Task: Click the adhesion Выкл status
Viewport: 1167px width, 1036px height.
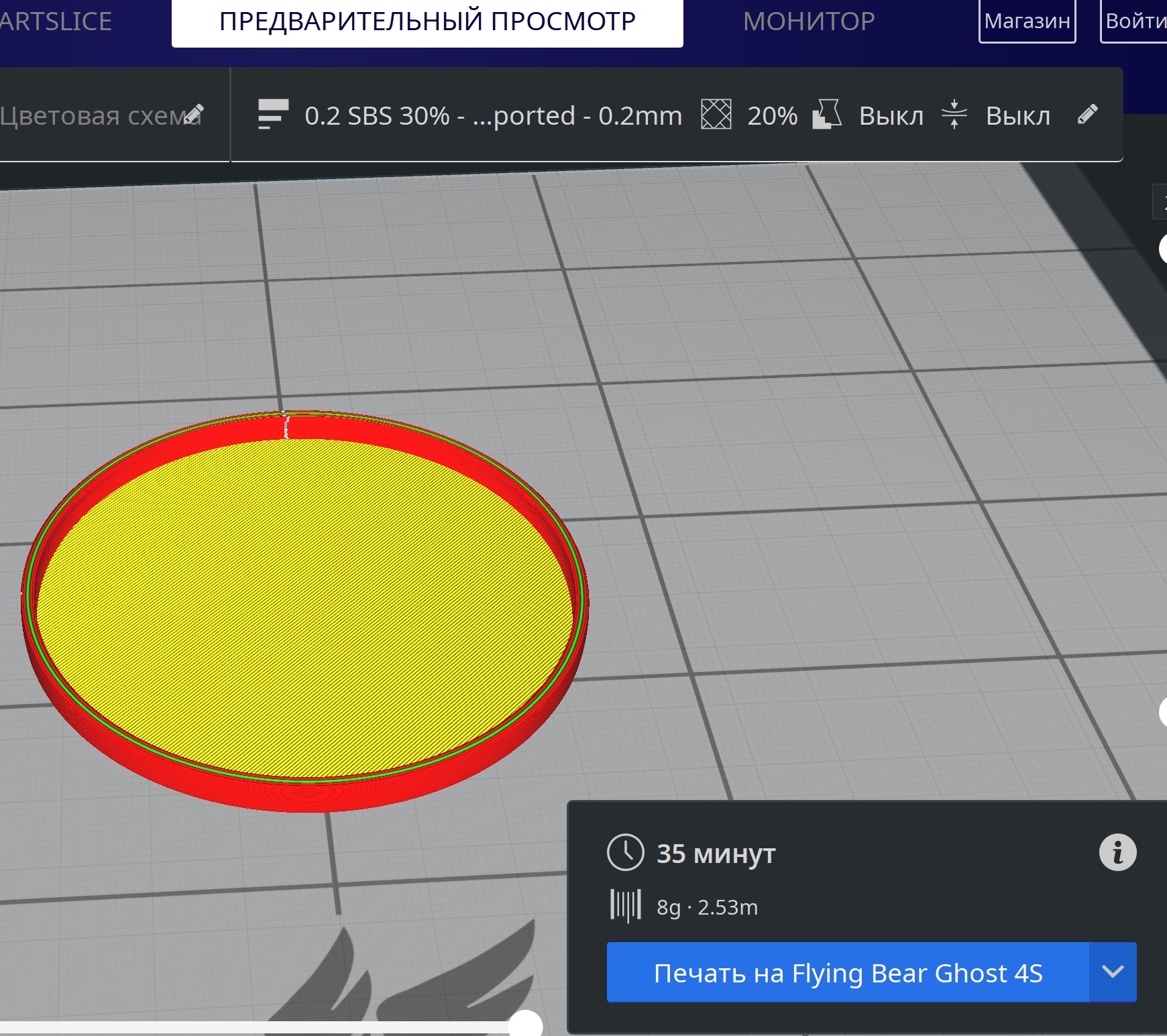Action: 1017,116
